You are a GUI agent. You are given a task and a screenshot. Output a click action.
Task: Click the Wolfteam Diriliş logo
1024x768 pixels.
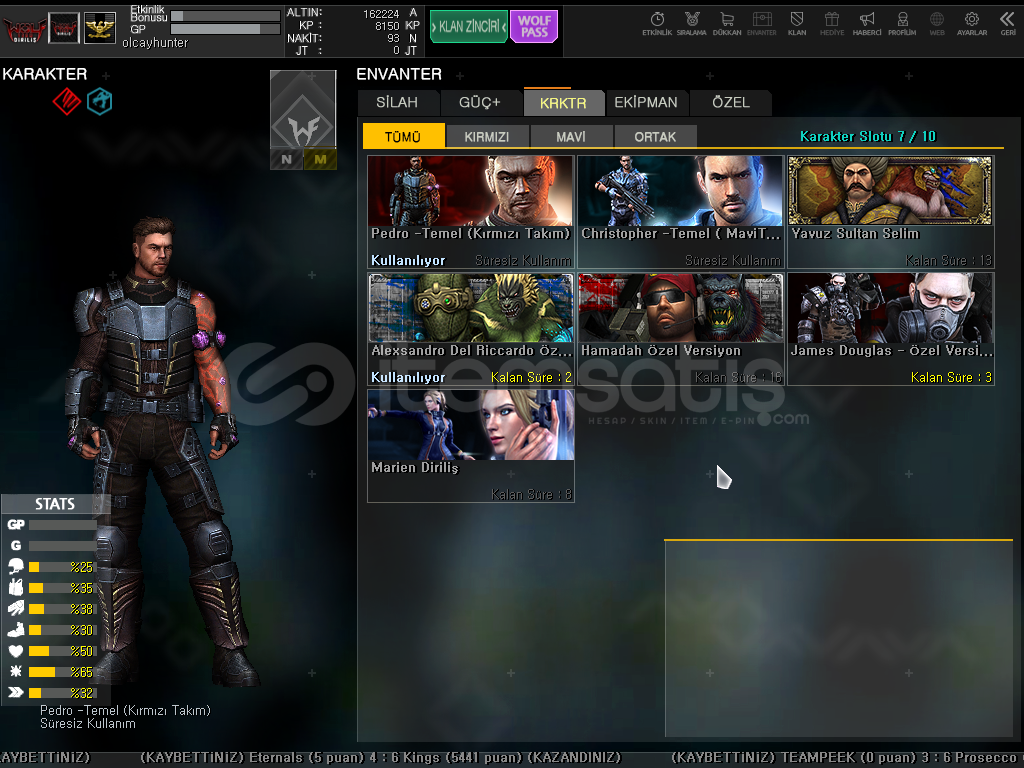(x=24, y=29)
